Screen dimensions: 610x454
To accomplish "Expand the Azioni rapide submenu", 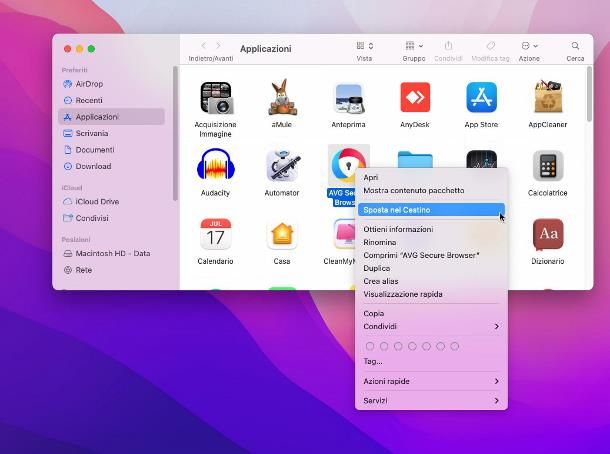I will coord(431,381).
